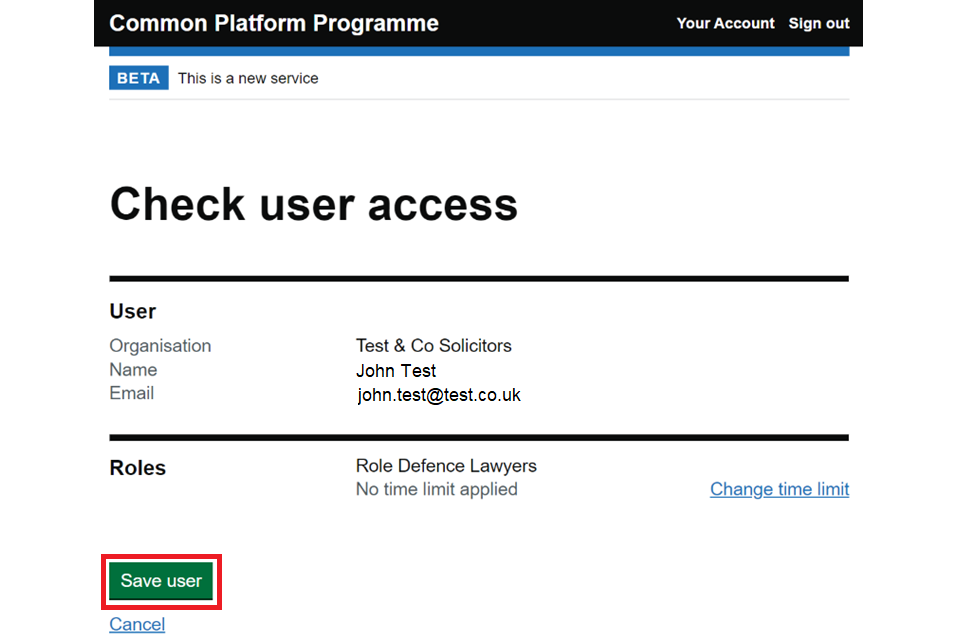Click the Common Platform Programme header title
The width and height of the screenshot is (960, 640).
[274, 23]
